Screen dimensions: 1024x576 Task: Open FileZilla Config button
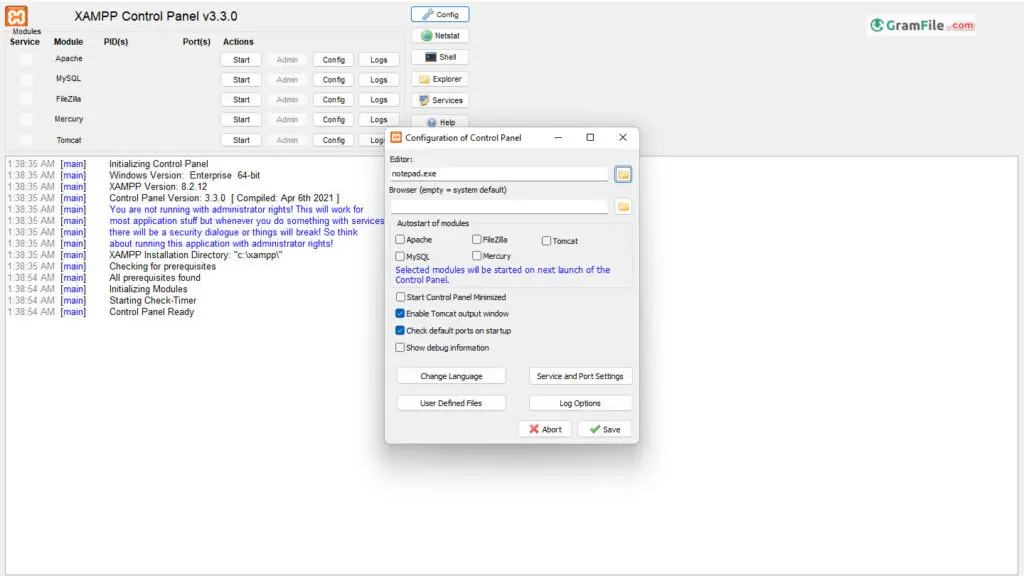tap(334, 100)
